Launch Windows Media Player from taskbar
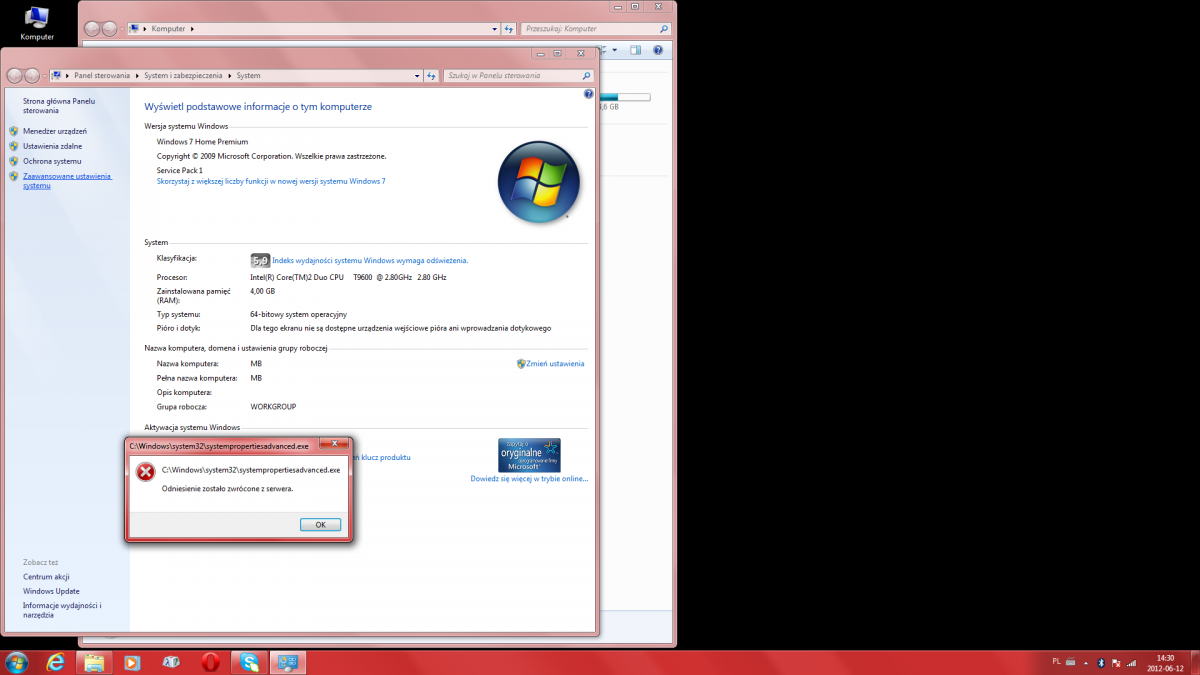Viewport: 1200px width, 675px height. [132, 662]
